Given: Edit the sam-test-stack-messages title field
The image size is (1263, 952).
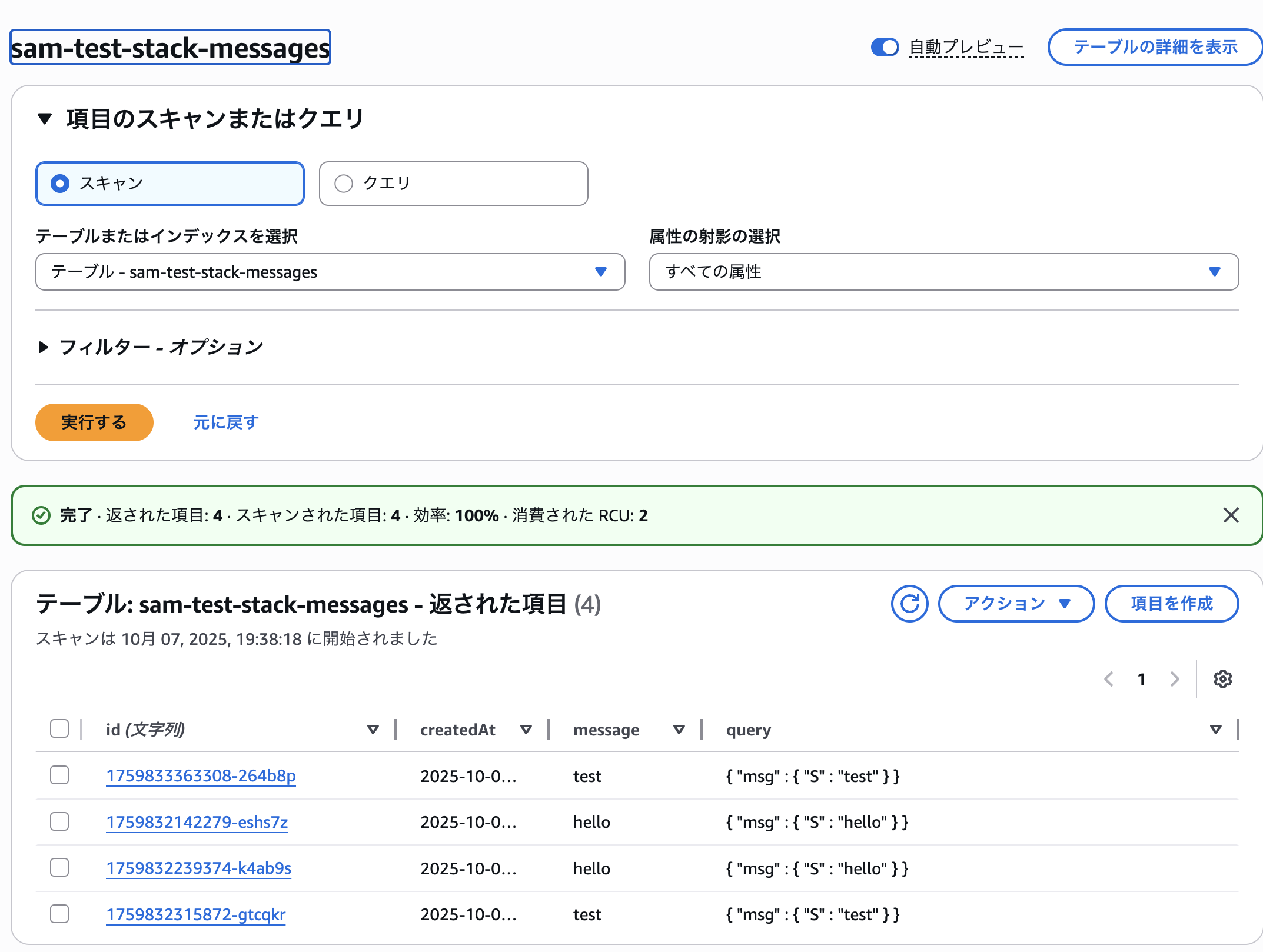Looking at the screenshot, I should [169, 48].
